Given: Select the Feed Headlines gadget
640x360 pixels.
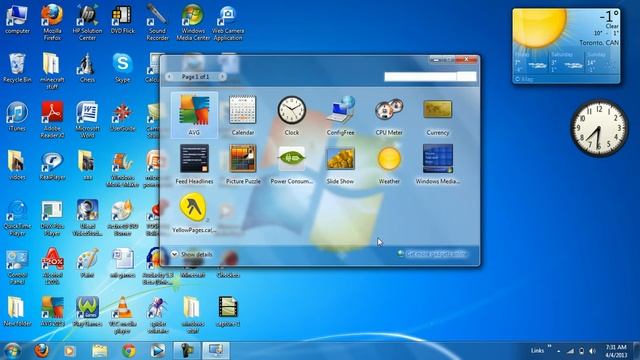Looking at the screenshot, I should pos(194,164).
